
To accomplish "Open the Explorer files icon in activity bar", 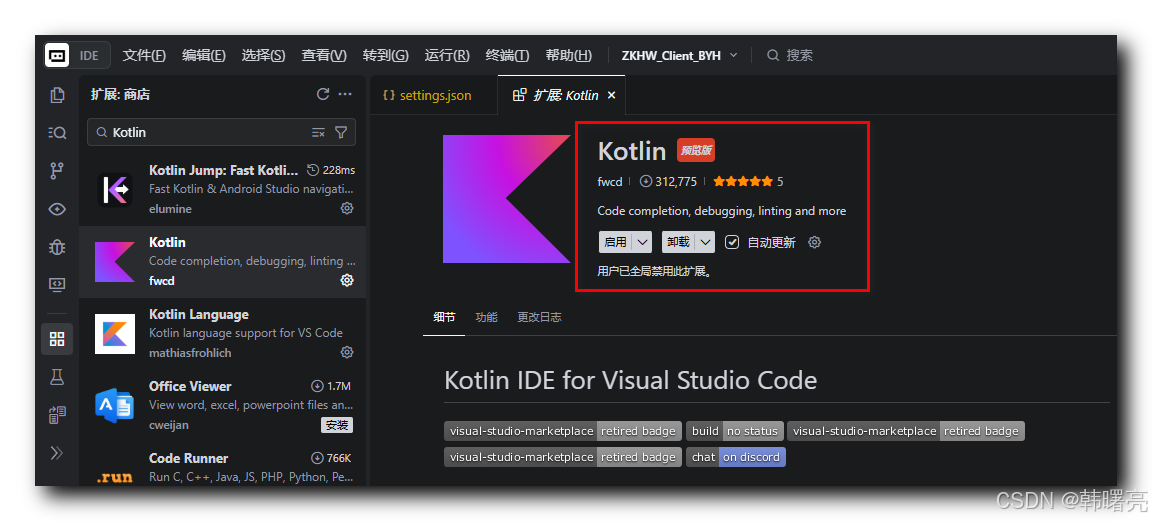I will point(57,95).
